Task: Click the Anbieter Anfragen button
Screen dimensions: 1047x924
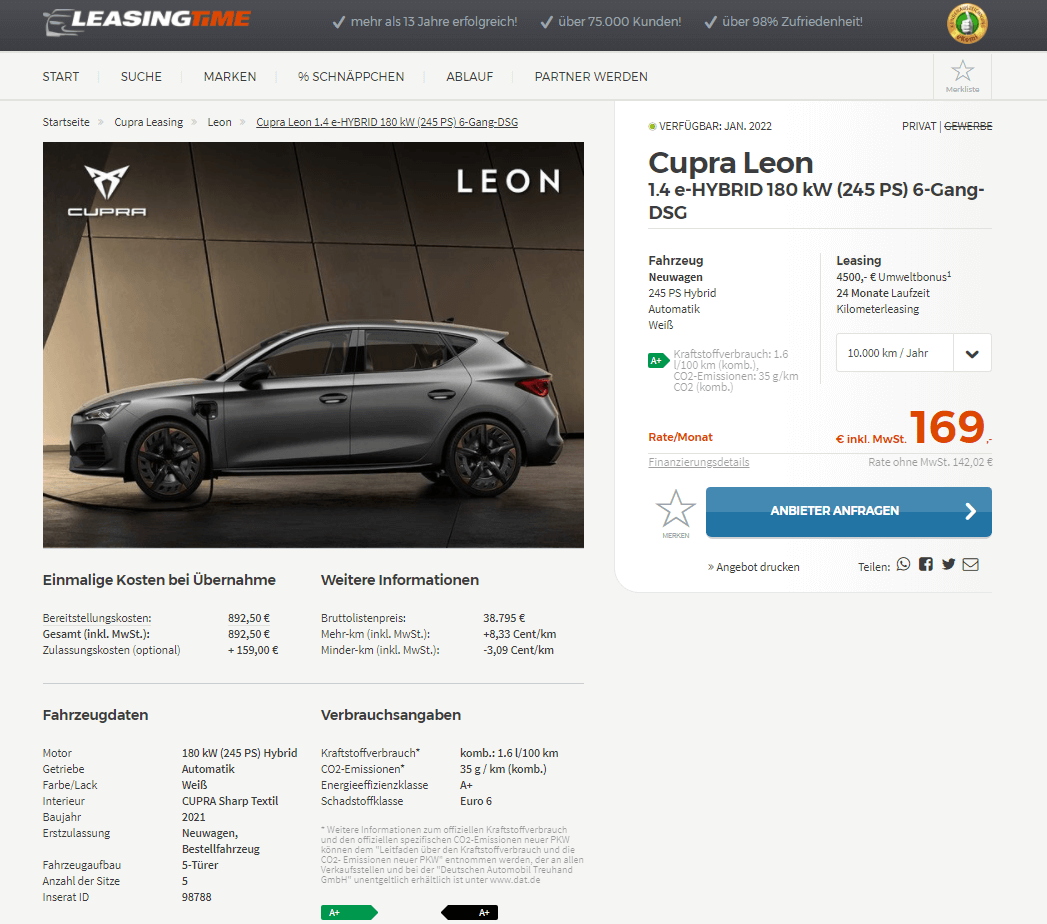Action: pyautogui.click(x=849, y=512)
